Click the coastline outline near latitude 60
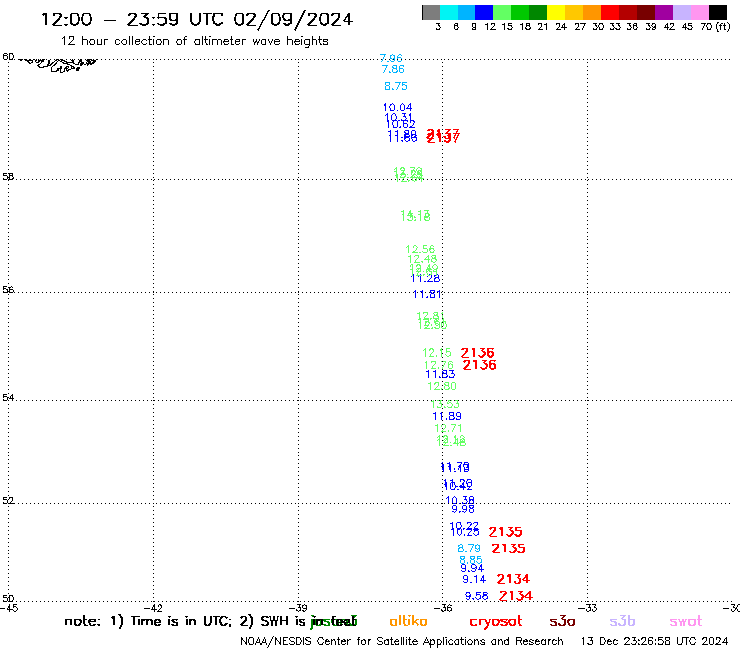The image size is (740, 650). tap(59, 64)
